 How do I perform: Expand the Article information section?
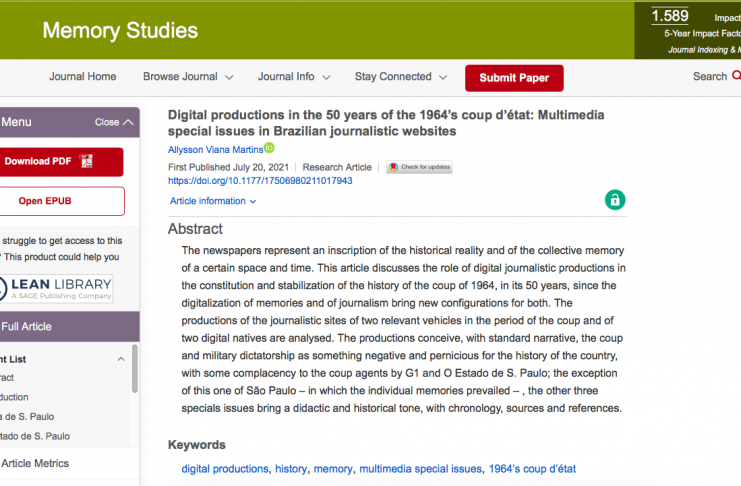click(x=213, y=201)
